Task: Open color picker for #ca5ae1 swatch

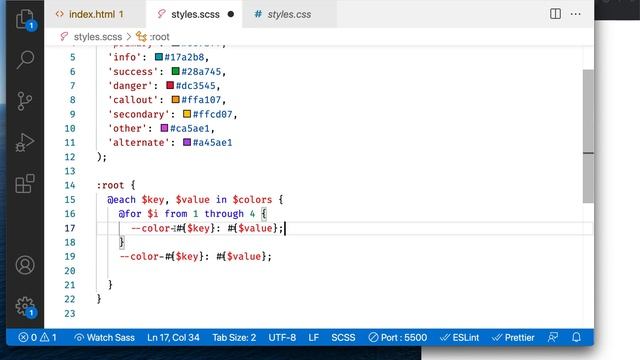Action: click(x=164, y=128)
